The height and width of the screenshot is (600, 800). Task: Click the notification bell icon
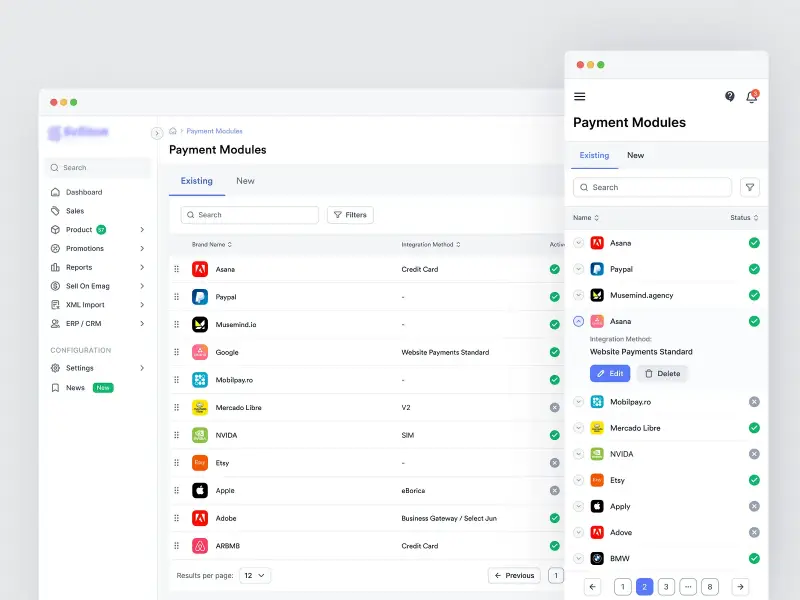tap(752, 96)
